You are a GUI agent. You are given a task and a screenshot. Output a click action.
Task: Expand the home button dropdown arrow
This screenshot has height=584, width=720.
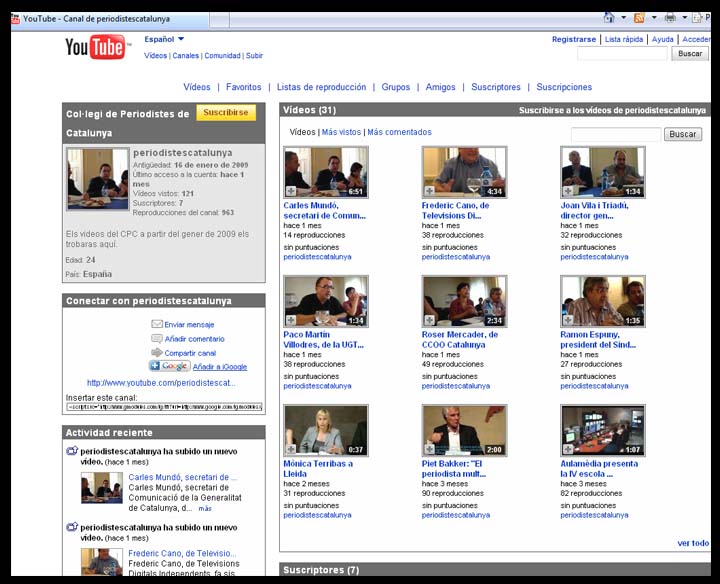pos(624,18)
